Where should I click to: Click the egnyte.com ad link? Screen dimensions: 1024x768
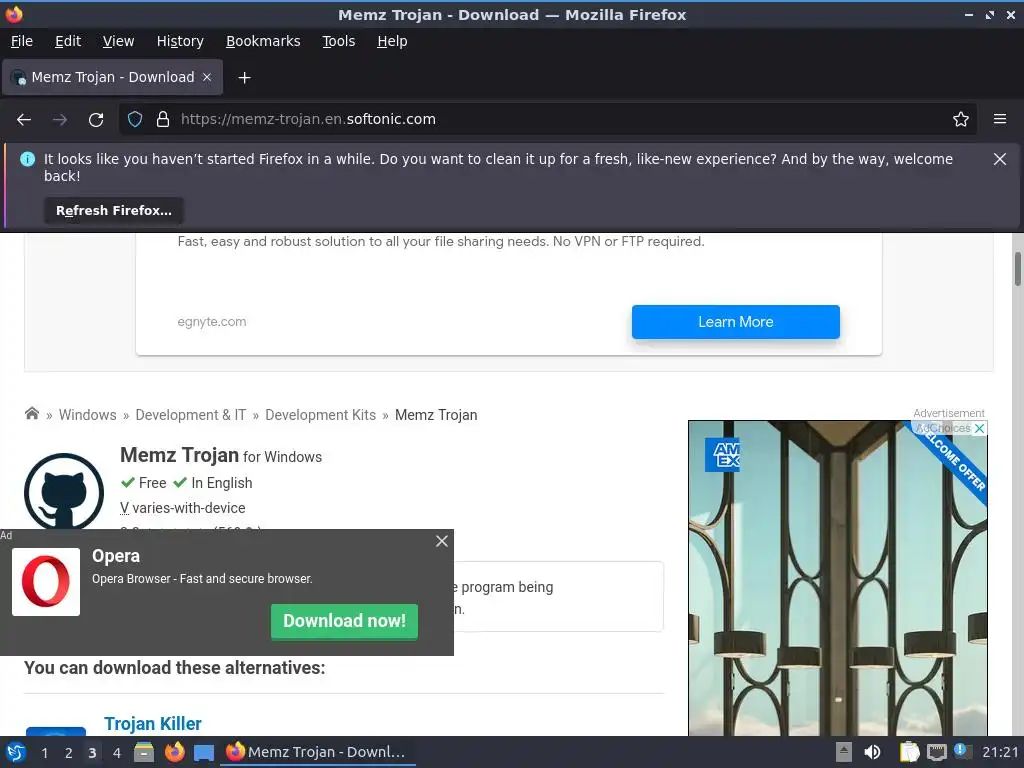click(212, 322)
